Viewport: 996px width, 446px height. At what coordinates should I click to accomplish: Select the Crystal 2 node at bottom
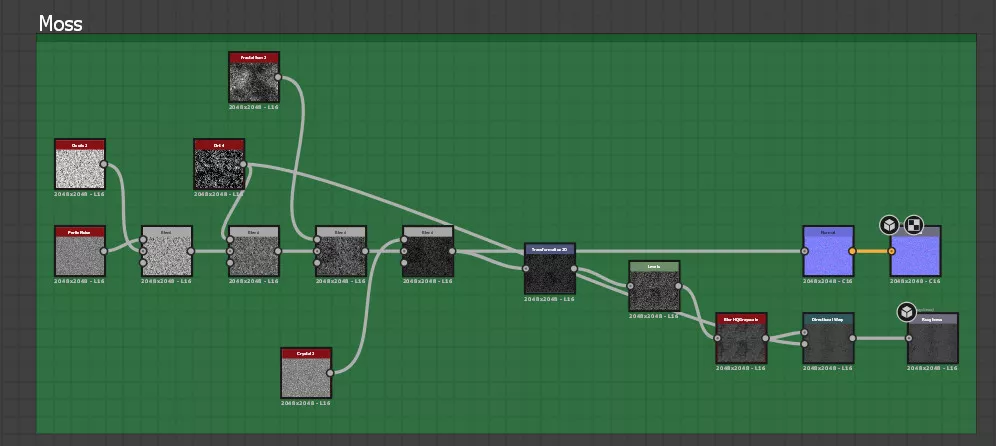tap(306, 373)
